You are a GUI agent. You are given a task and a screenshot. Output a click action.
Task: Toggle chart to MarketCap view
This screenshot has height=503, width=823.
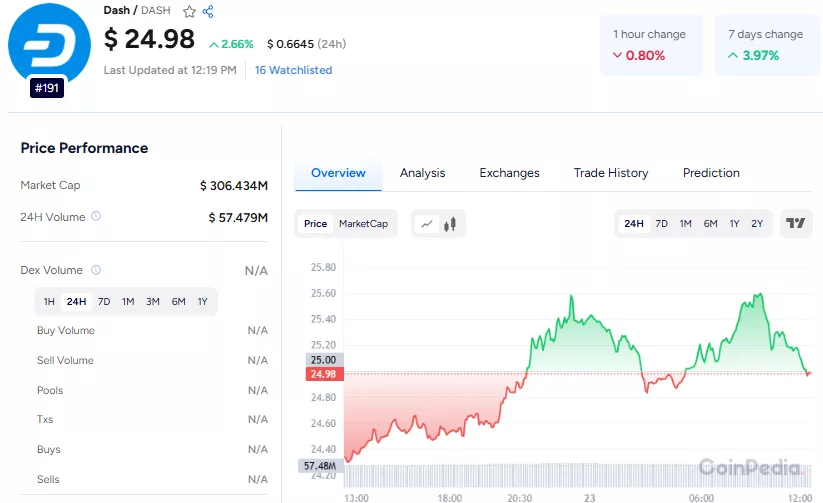(363, 224)
